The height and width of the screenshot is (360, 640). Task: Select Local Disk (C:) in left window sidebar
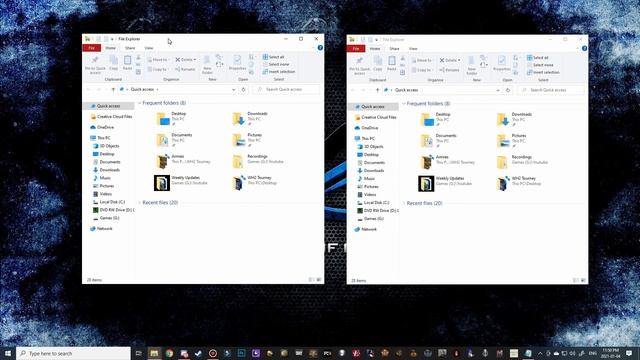[109, 202]
